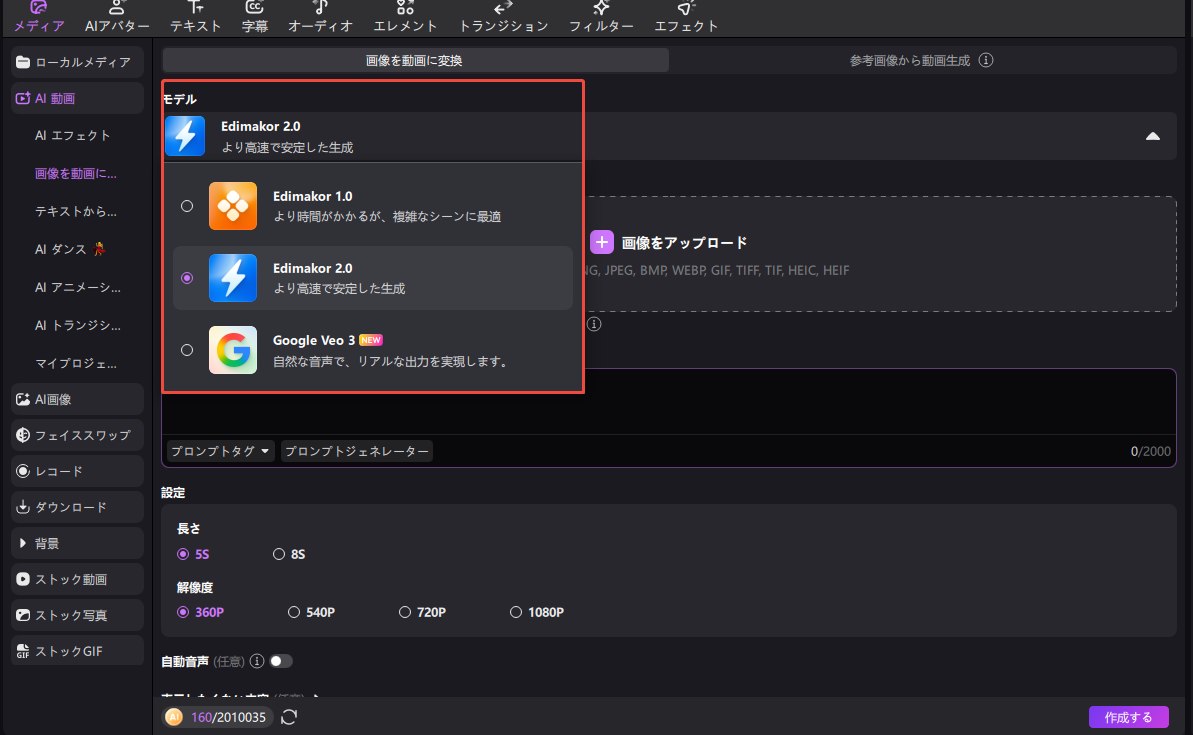Open the トランジション tab
This screenshot has width=1193, height=735.
(504, 17)
